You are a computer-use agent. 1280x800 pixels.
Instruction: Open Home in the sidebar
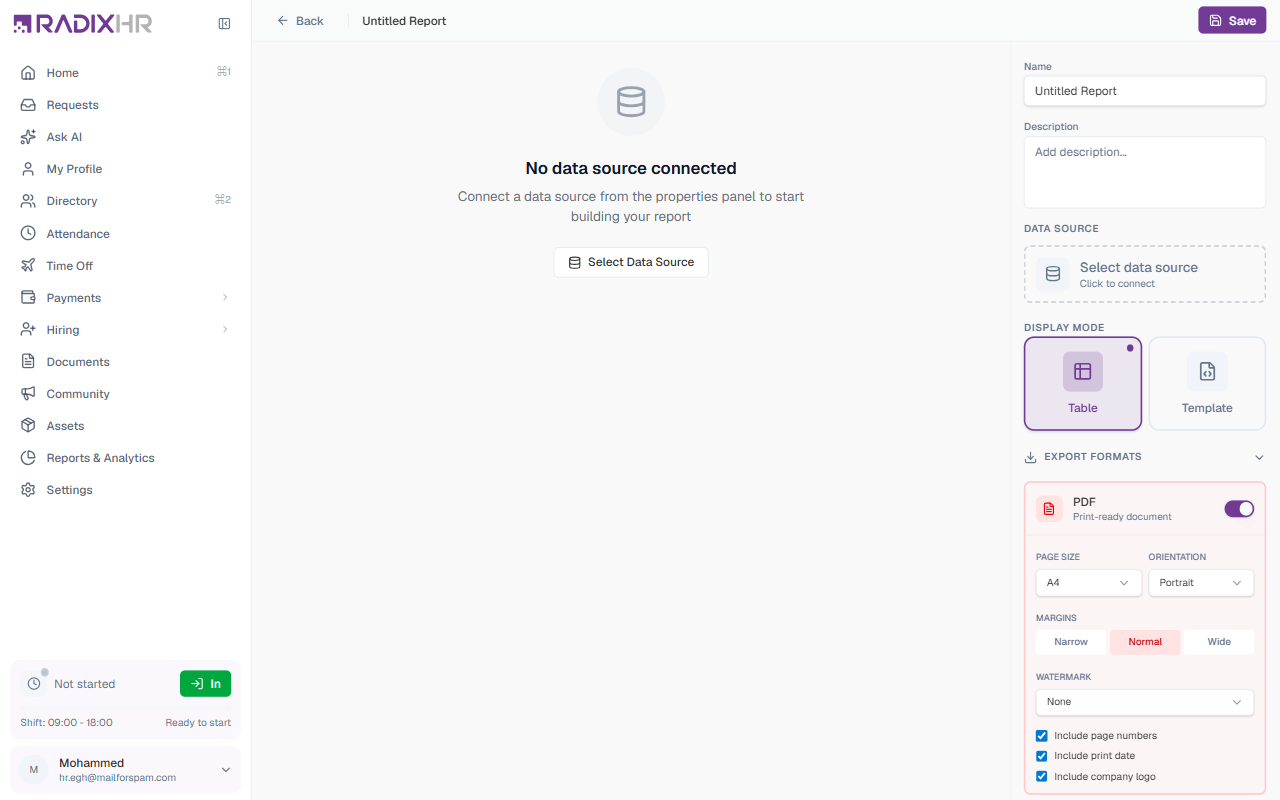(125, 72)
